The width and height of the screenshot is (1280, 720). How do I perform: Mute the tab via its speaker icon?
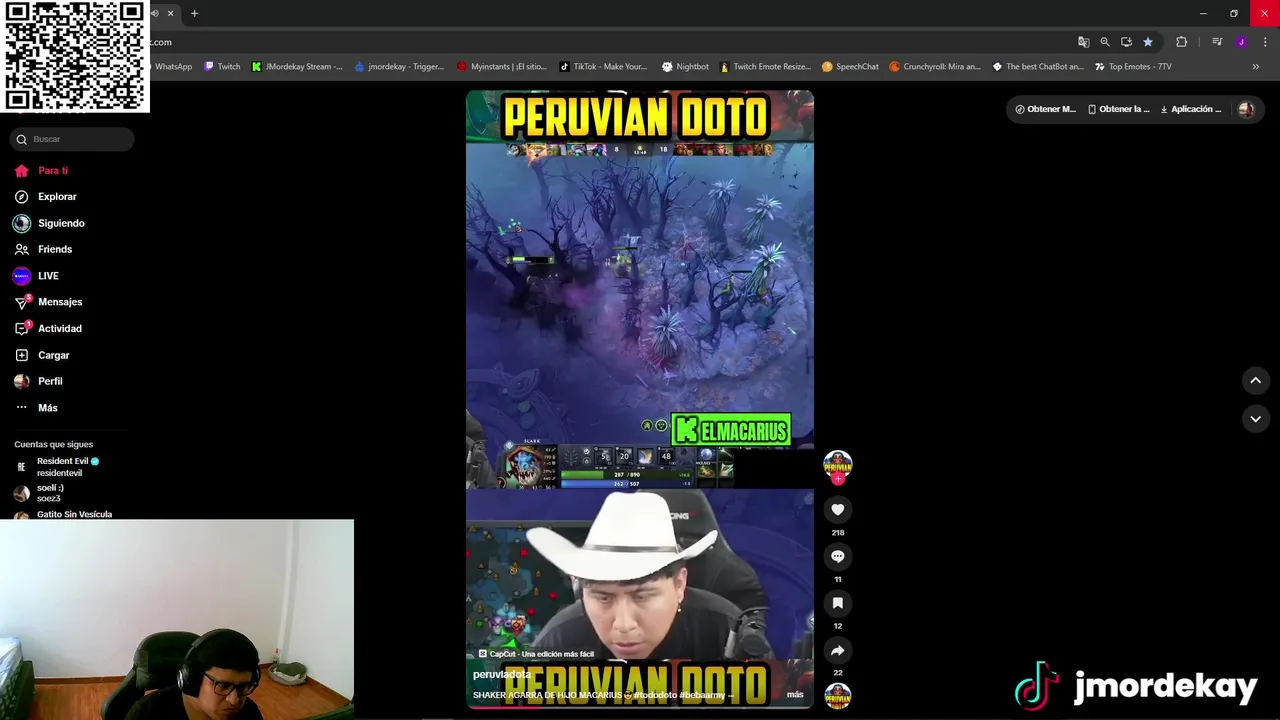pos(155,13)
